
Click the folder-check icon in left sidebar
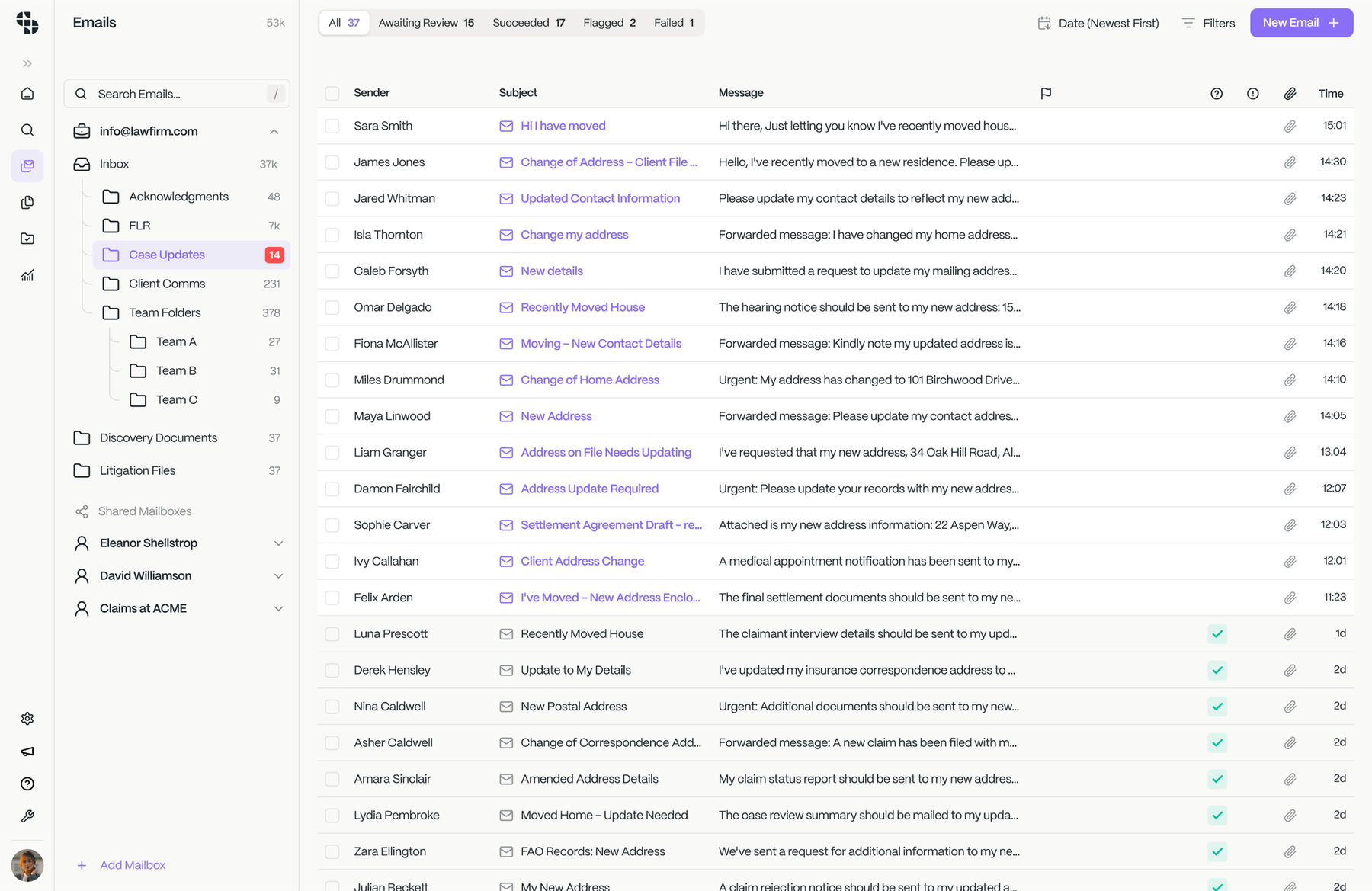pyautogui.click(x=27, y=239)
